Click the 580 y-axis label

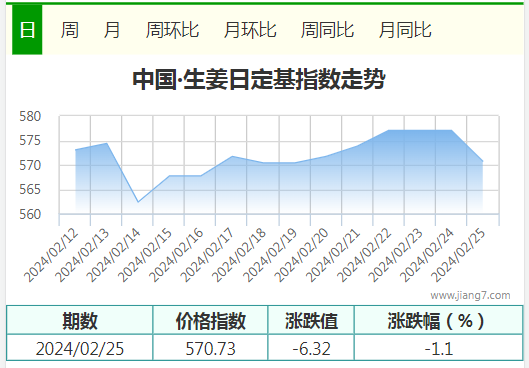coord(30,116)
